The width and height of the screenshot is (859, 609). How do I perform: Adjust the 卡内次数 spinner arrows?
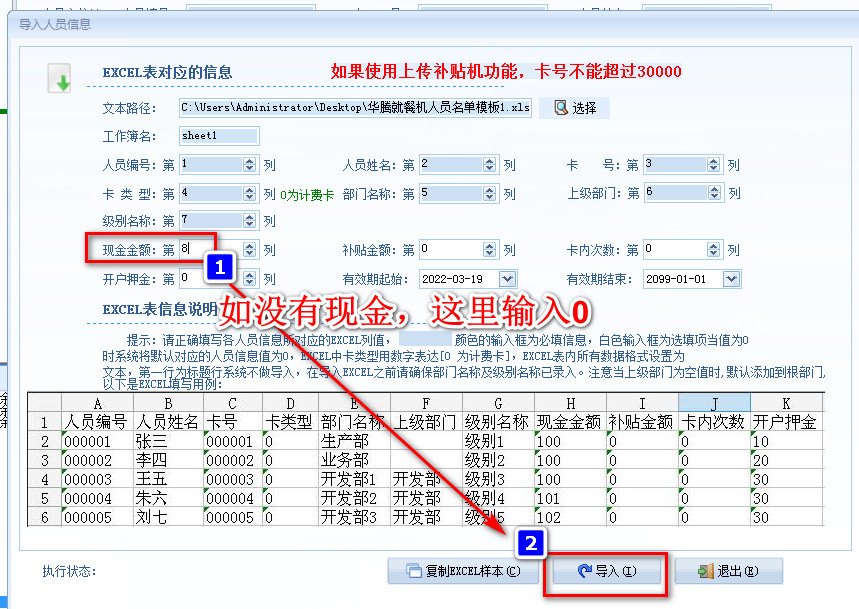click(x=713, y=250)
